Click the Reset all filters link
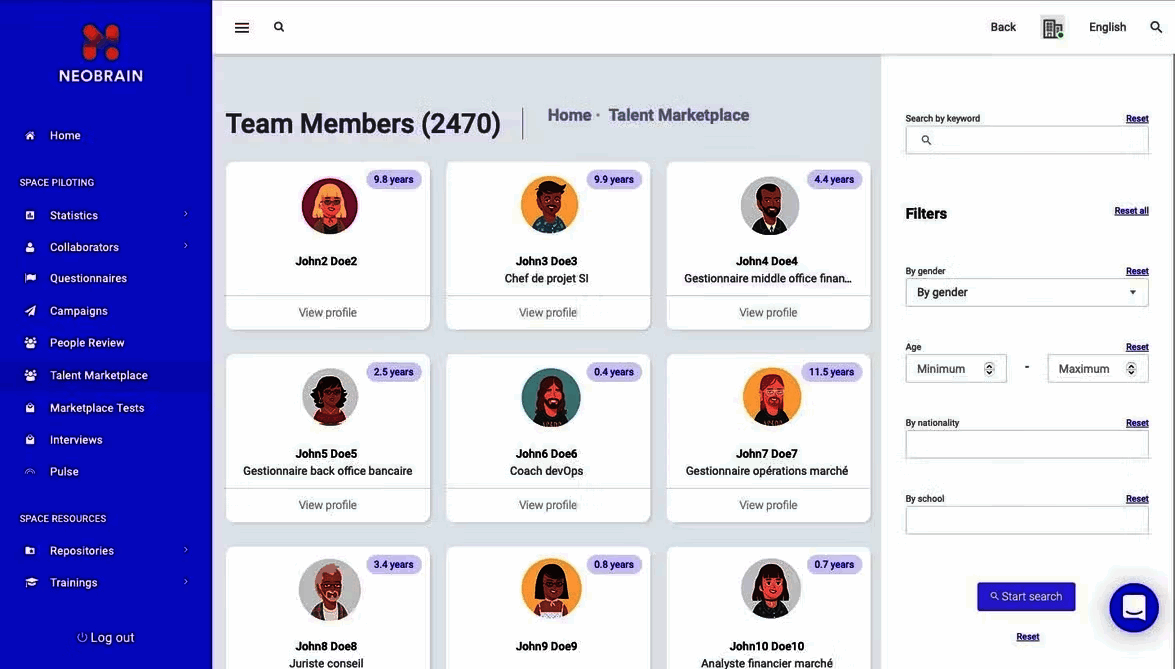 (1131, 209)
